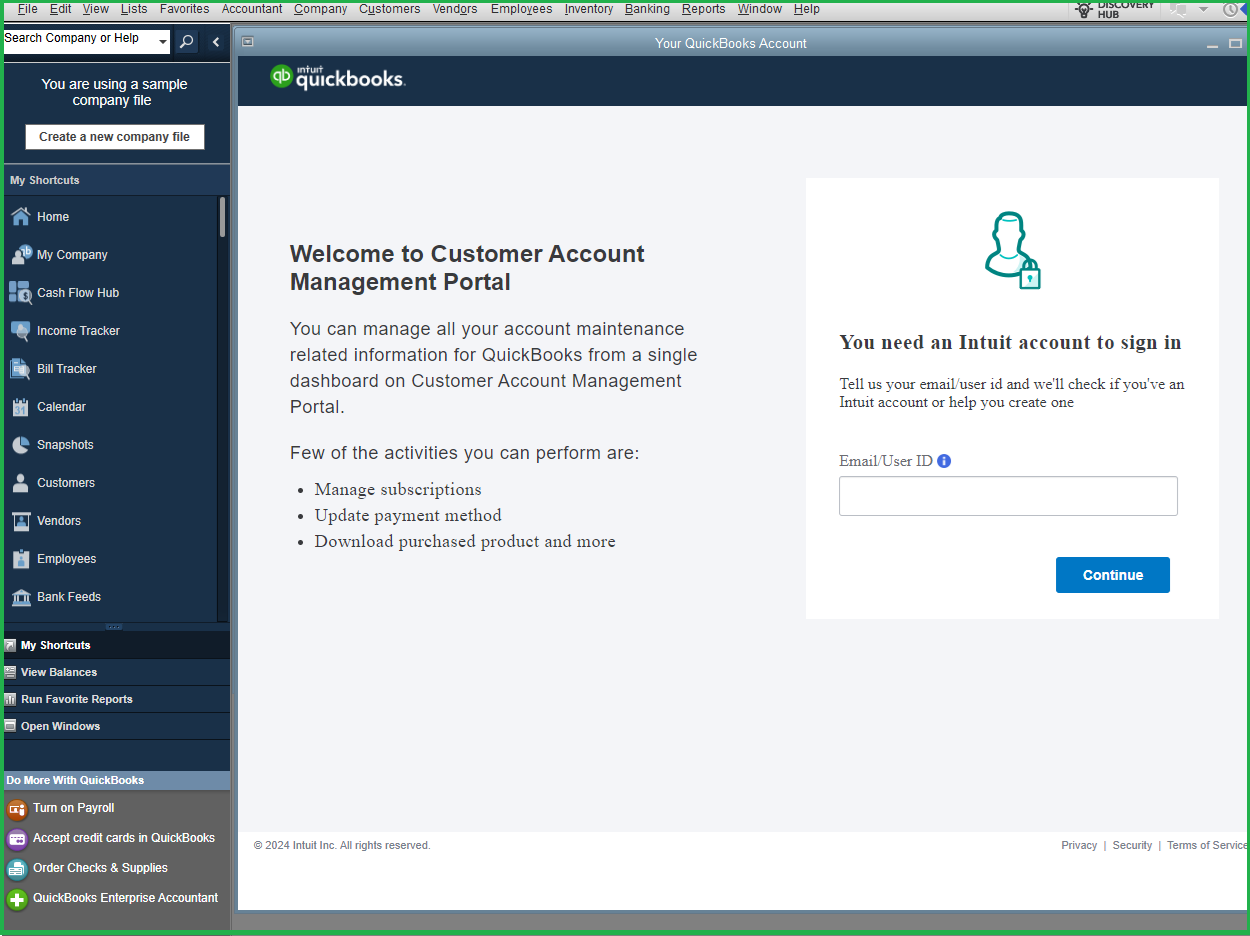This screenshot has height=936, width=1250.
Task: Click the Continue button
Action: tap(1112, 575)
